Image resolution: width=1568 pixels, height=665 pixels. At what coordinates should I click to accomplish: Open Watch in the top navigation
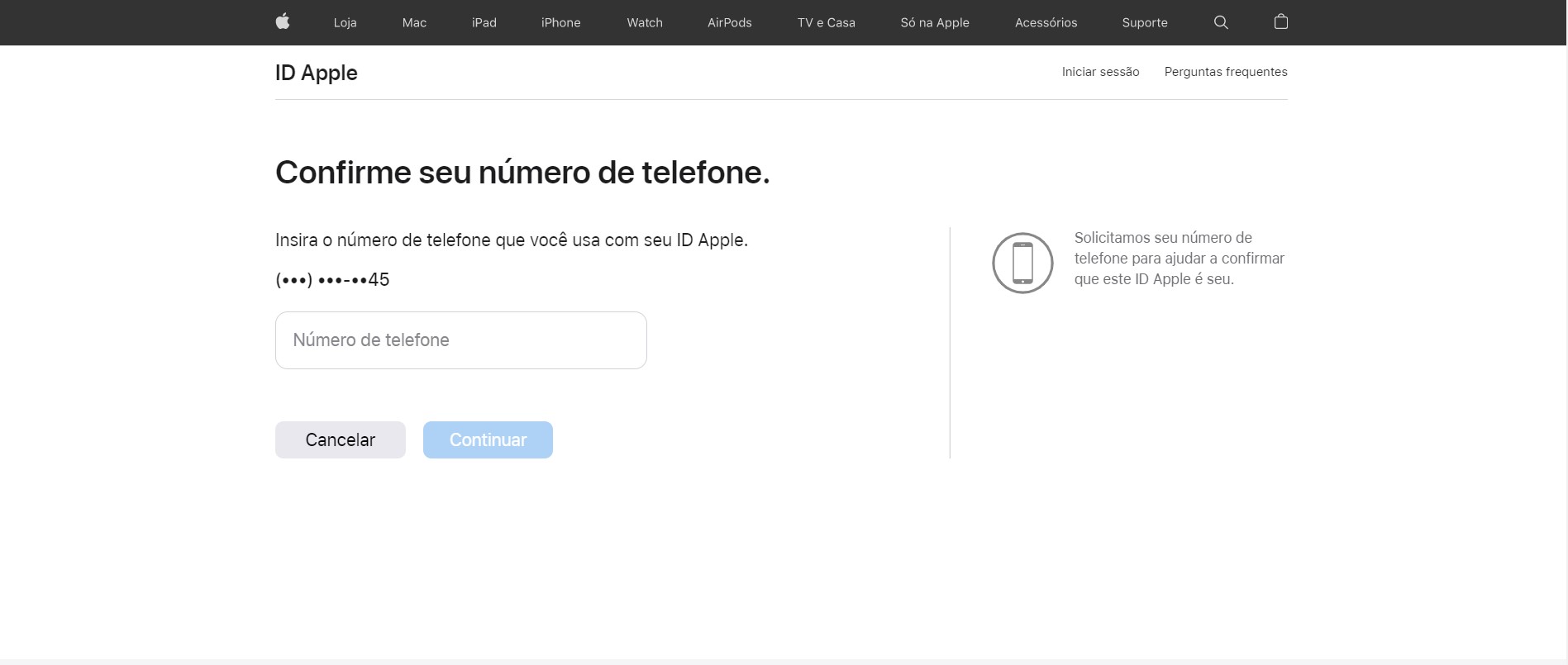(645, 22)
